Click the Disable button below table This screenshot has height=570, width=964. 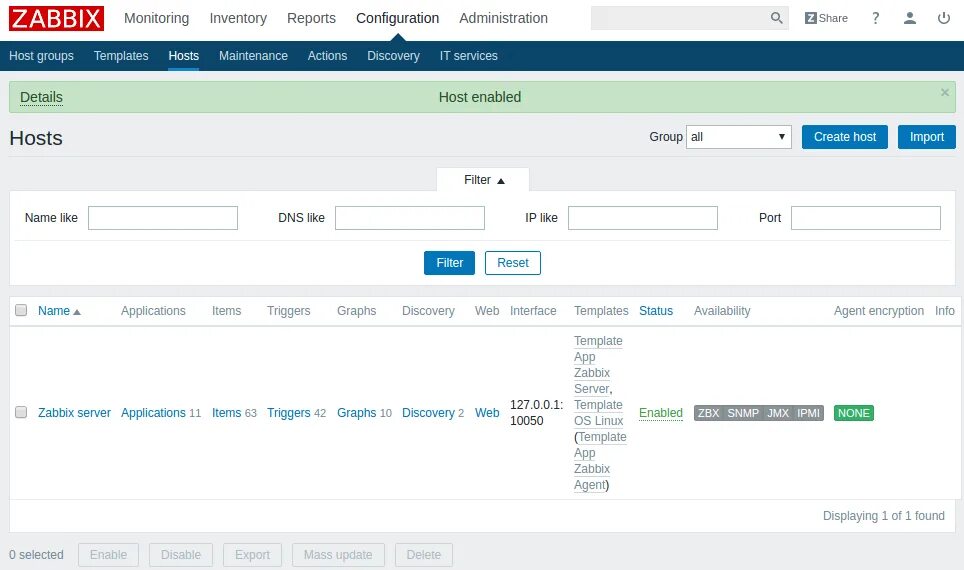click(181, 555)
